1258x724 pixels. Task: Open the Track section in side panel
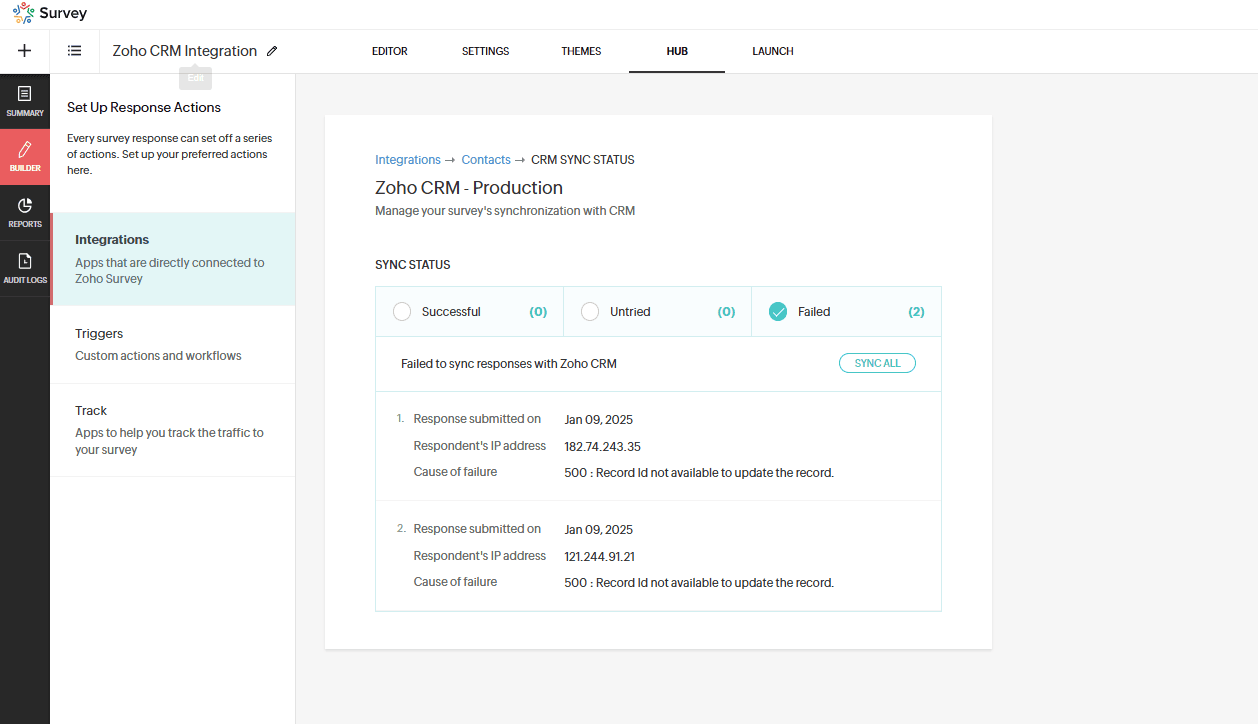pos(91,411)
